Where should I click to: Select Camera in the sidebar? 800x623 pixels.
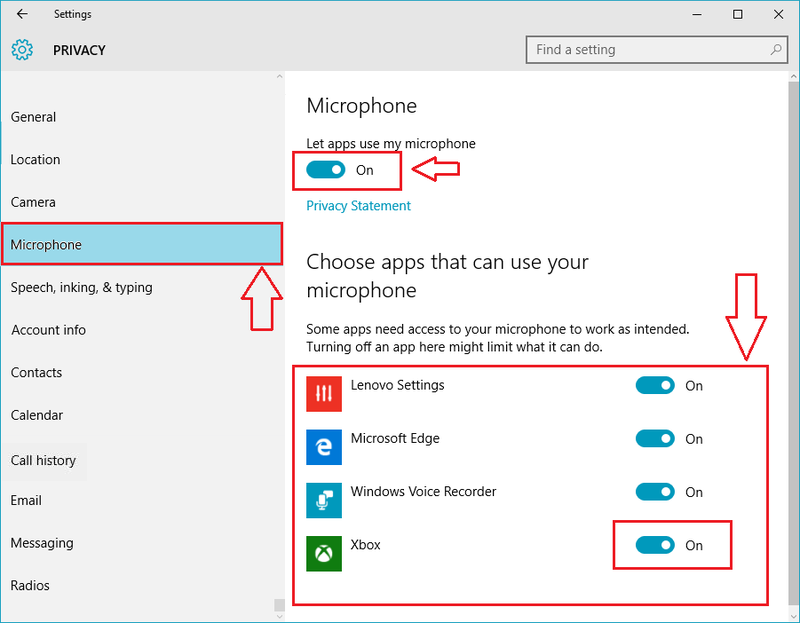click(142, 202)
